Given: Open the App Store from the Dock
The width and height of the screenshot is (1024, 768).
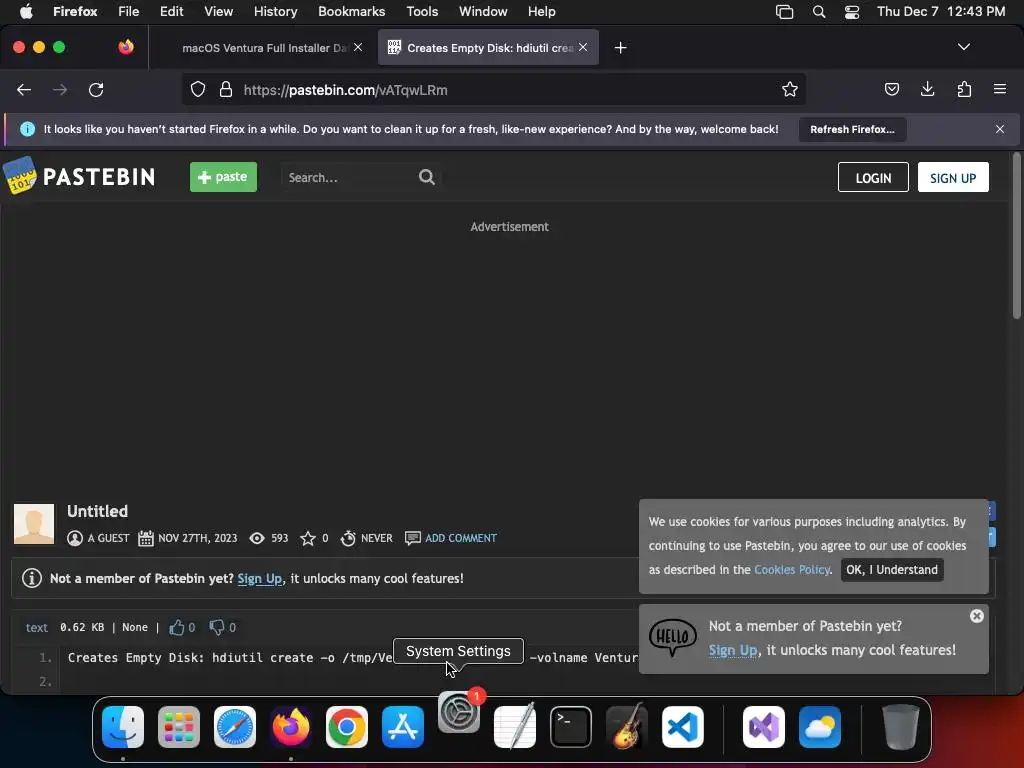Looking at the screenshot, I should (403, 727).
